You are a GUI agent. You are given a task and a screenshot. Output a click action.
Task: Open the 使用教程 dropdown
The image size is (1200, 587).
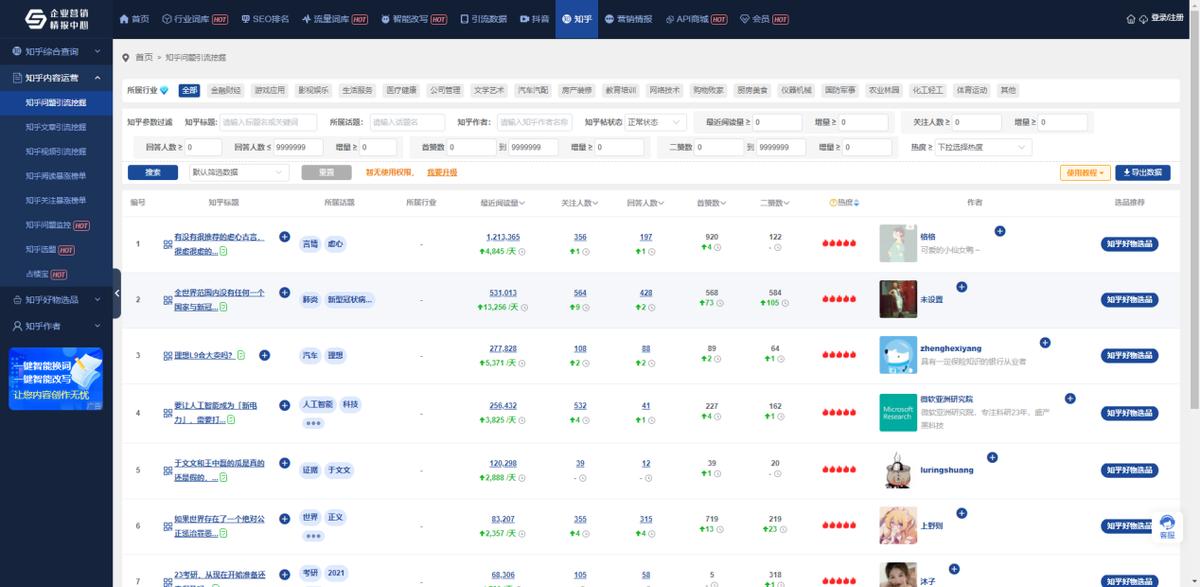coord(1085,173)
